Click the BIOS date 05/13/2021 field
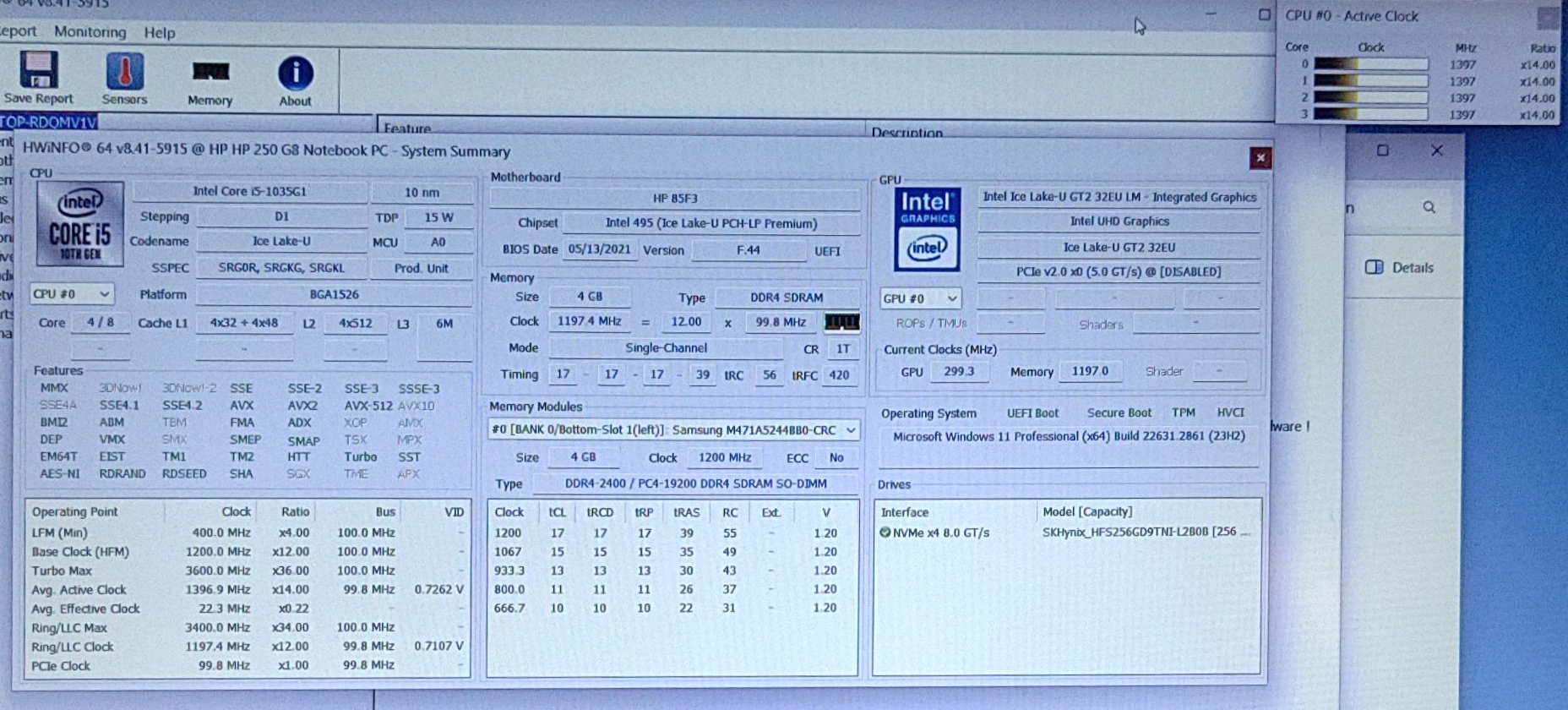 pos(600,249)
